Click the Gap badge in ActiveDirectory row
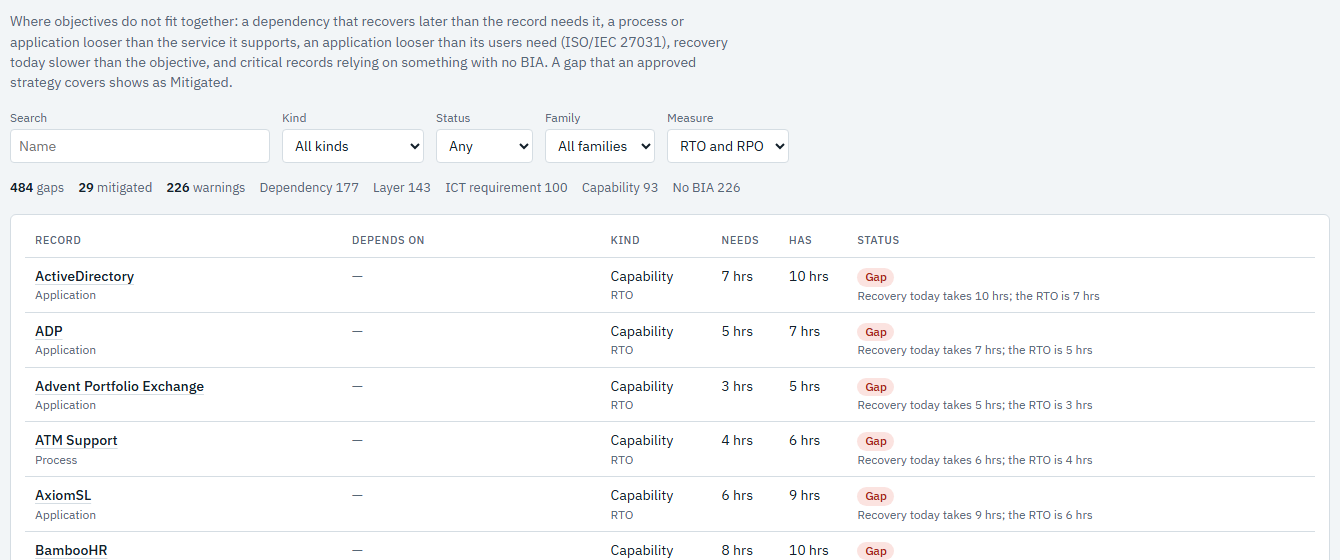This screenshot has height=560, width=1340. (875, 277)
